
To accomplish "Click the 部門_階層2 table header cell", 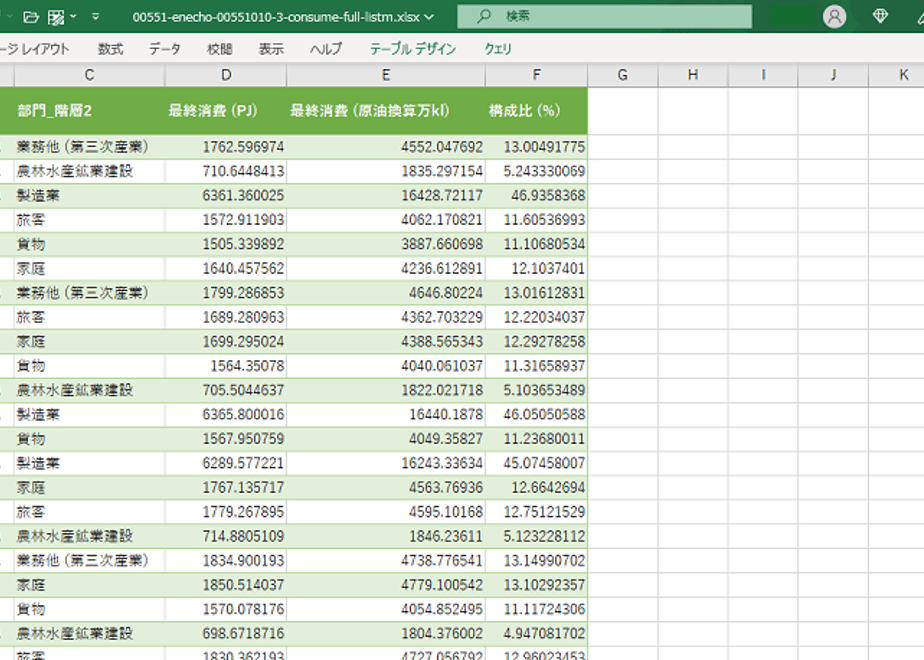I will [90, 111].
